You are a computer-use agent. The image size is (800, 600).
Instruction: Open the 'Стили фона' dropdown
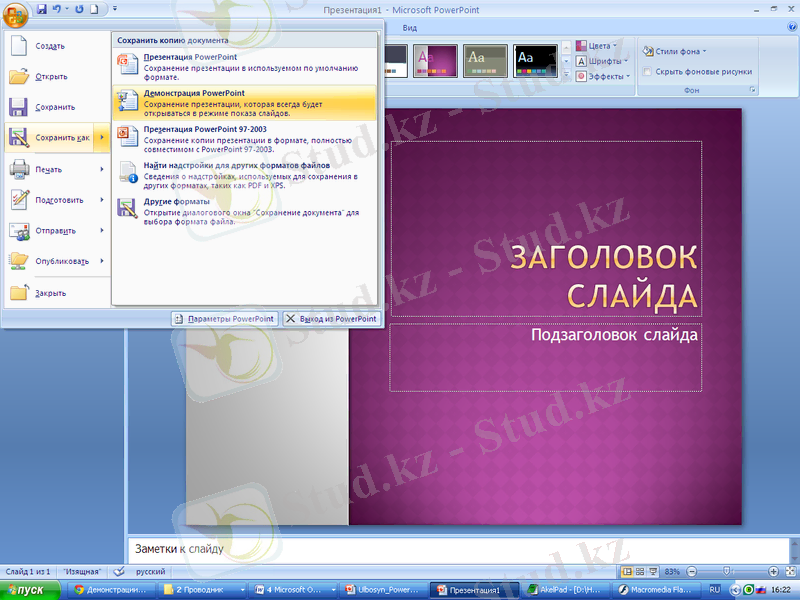coord(675,51)
